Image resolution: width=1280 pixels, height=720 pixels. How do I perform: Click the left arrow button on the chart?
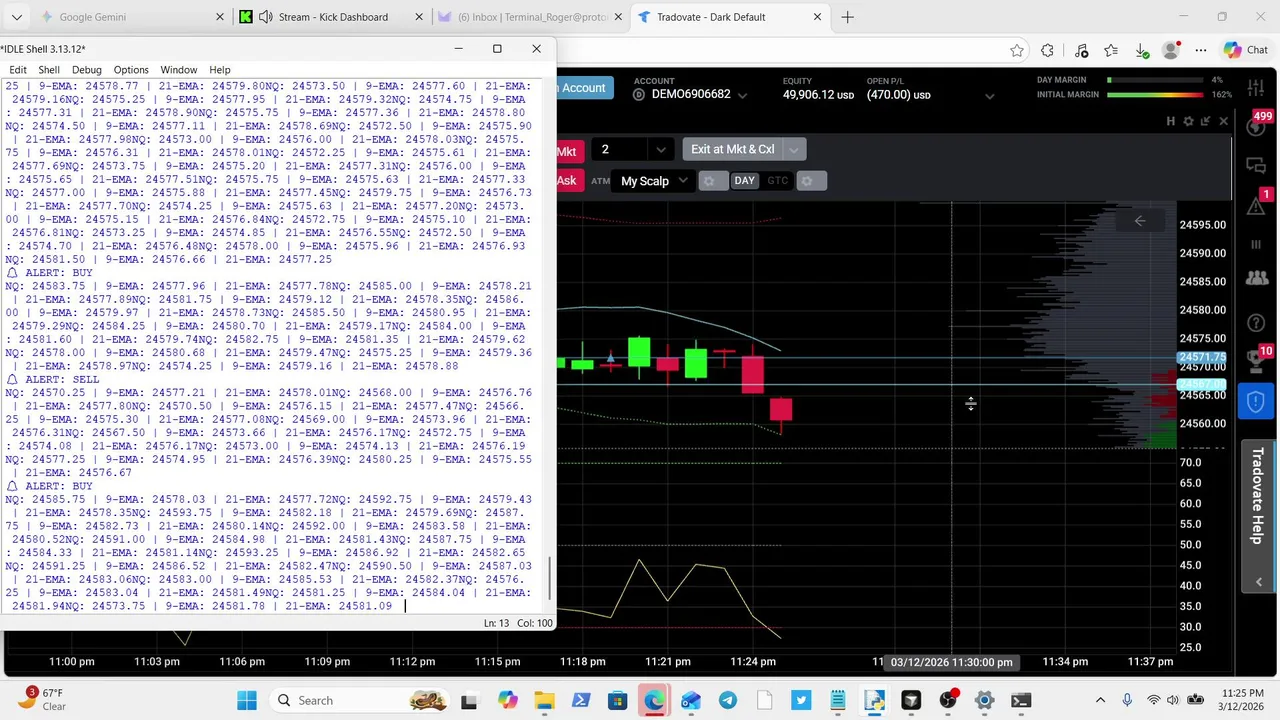[x=1140, y=221]
